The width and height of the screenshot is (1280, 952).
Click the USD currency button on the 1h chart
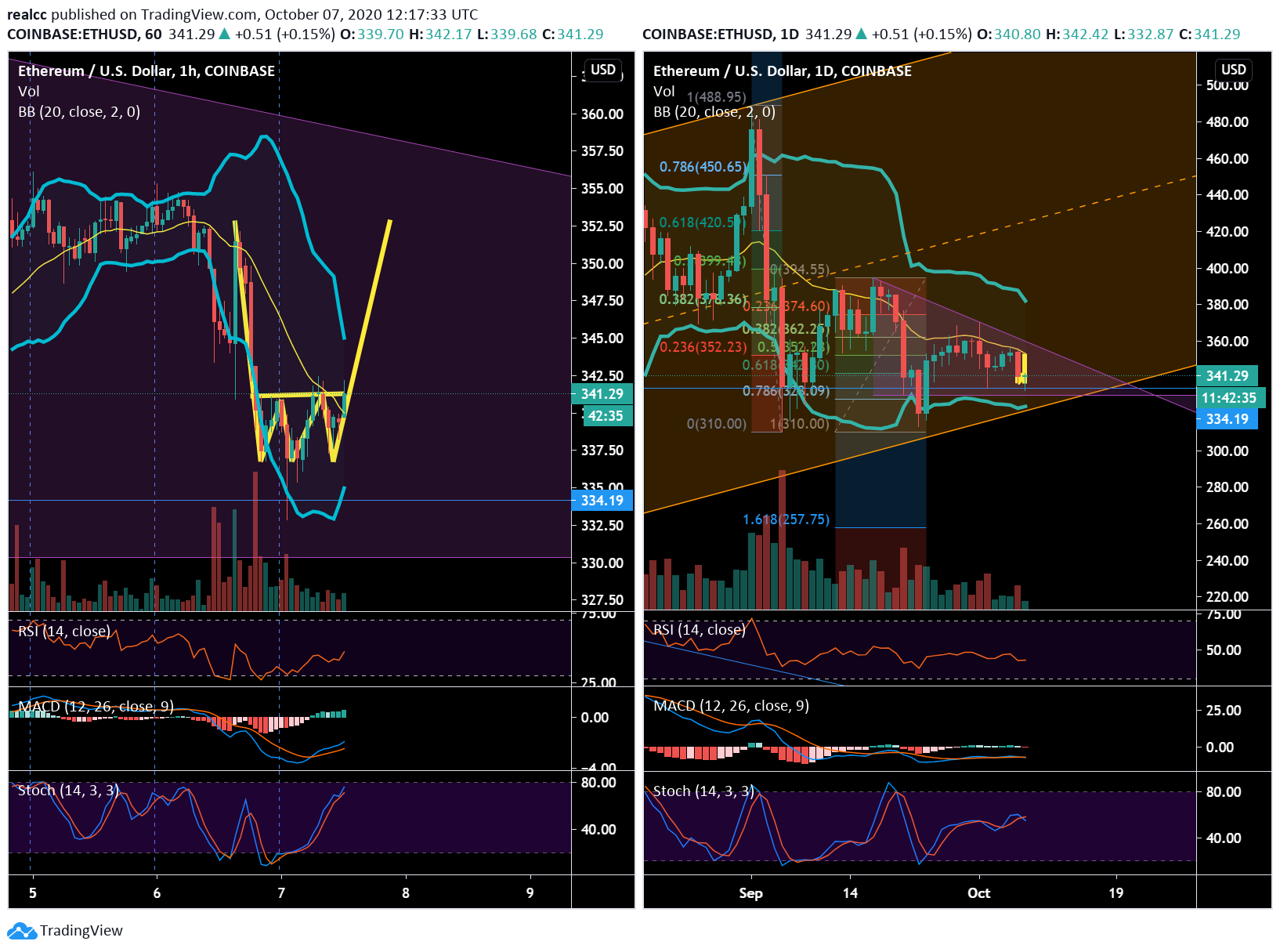602,70
